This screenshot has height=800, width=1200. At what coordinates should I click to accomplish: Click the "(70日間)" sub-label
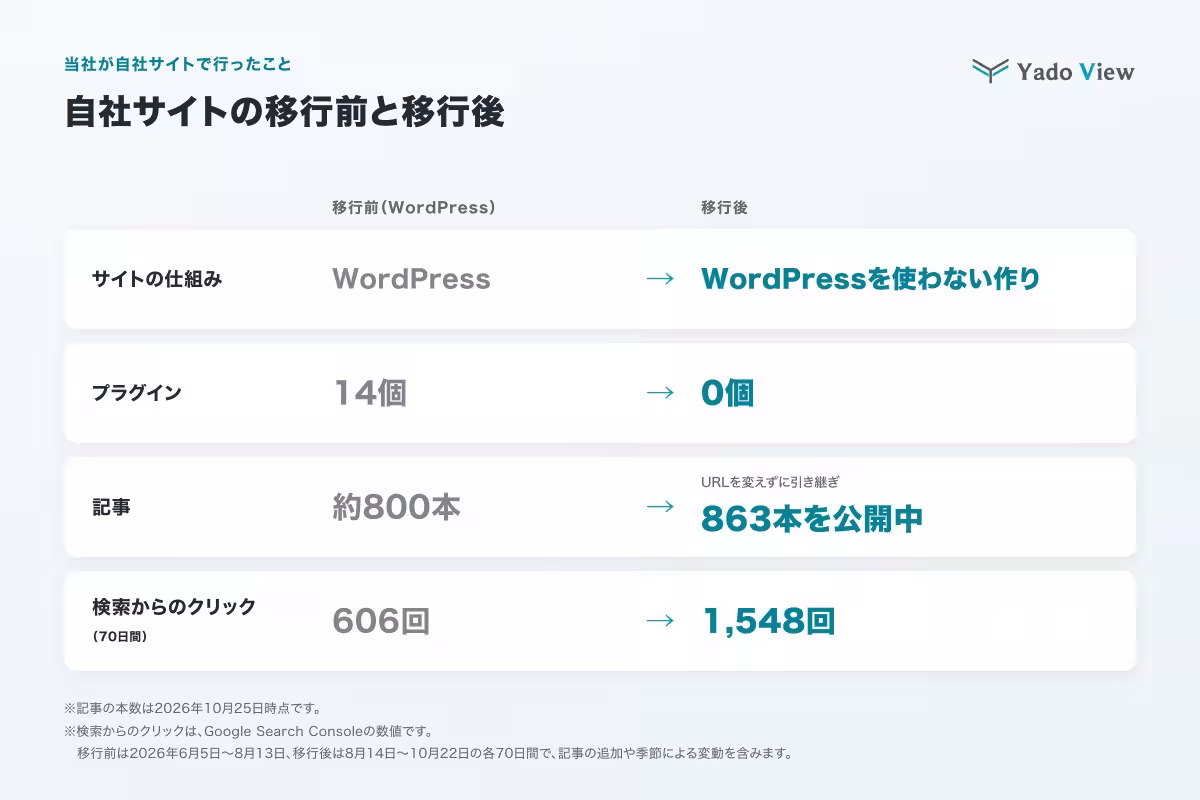pos(120,636)
